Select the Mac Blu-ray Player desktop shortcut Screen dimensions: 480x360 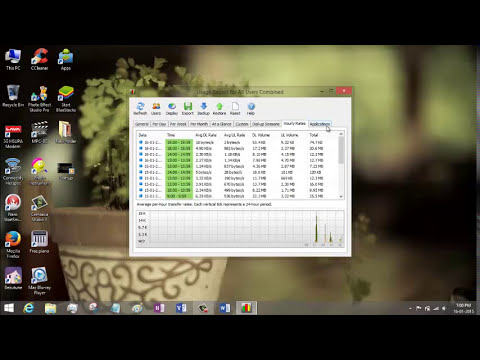pyautogui.click(x=39, y=281)
